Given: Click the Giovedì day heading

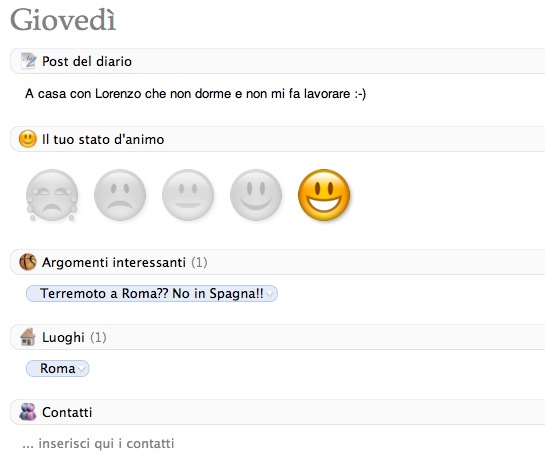Looking at the screenshot, I should click(63, 19).
